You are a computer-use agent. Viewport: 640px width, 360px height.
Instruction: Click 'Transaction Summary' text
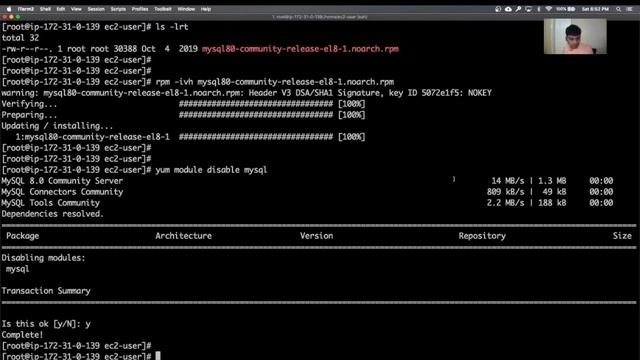tap(46, 291)
